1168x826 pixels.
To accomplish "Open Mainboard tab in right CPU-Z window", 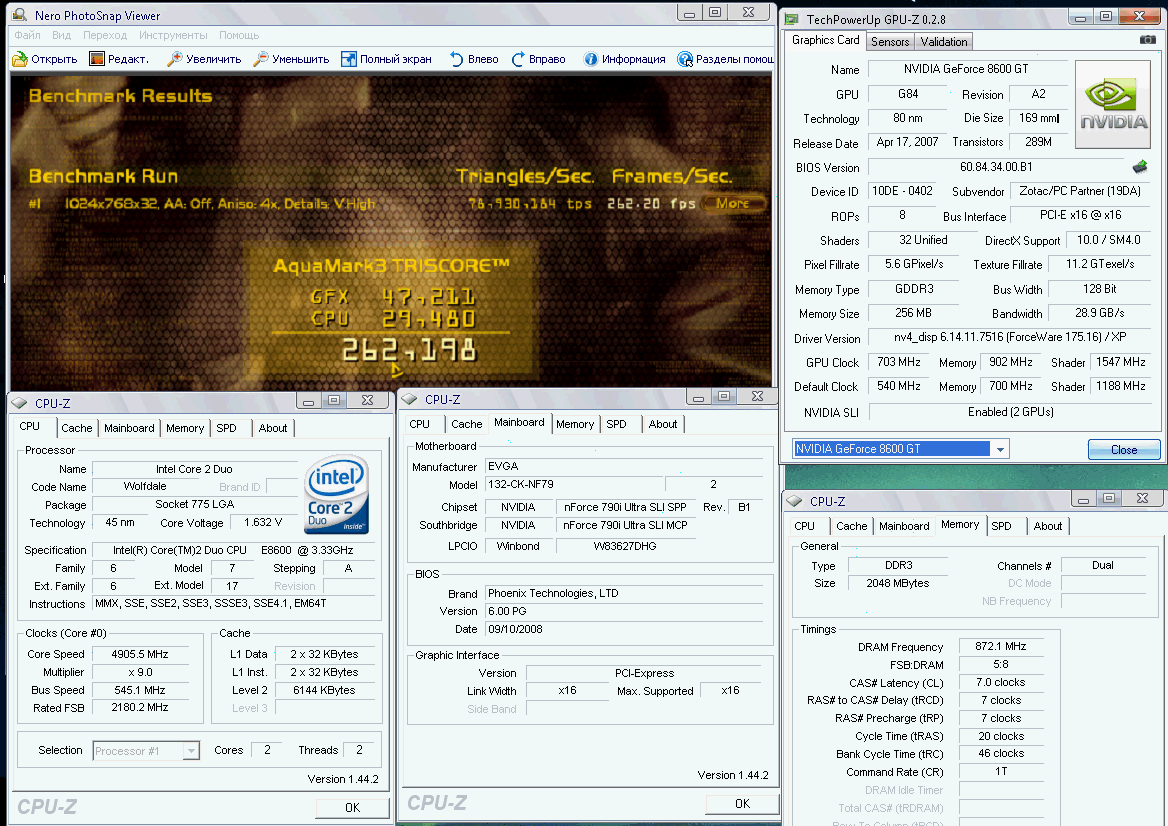I will [x=904, y=526].
